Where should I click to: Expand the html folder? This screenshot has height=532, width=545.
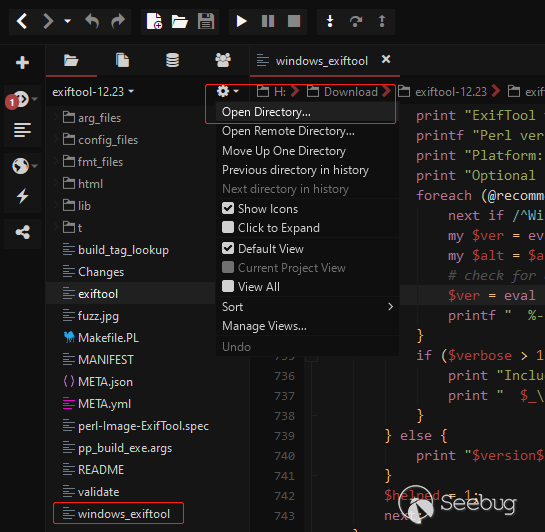click(56, 183)
